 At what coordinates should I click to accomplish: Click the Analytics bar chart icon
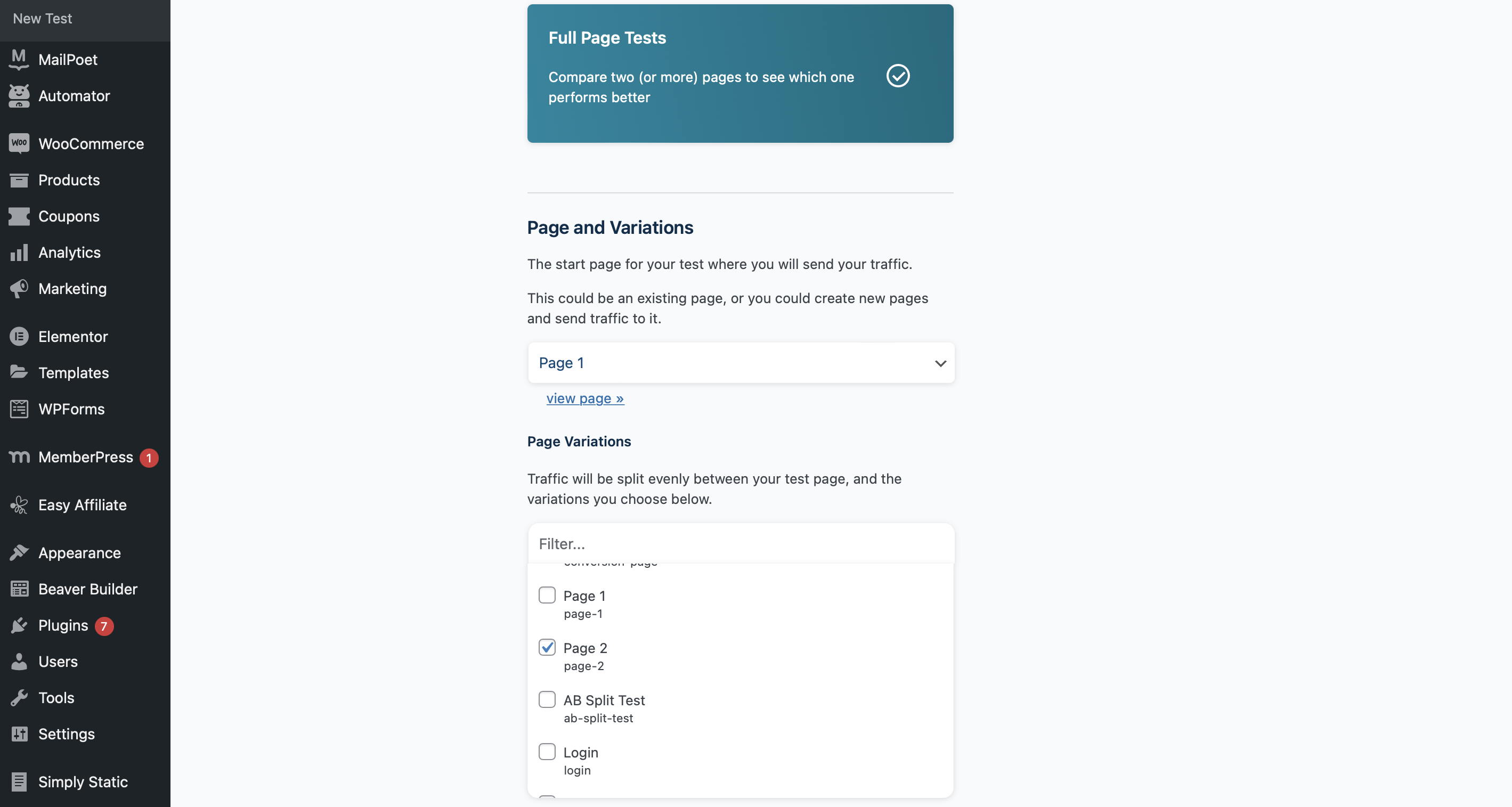click(19, 252)
